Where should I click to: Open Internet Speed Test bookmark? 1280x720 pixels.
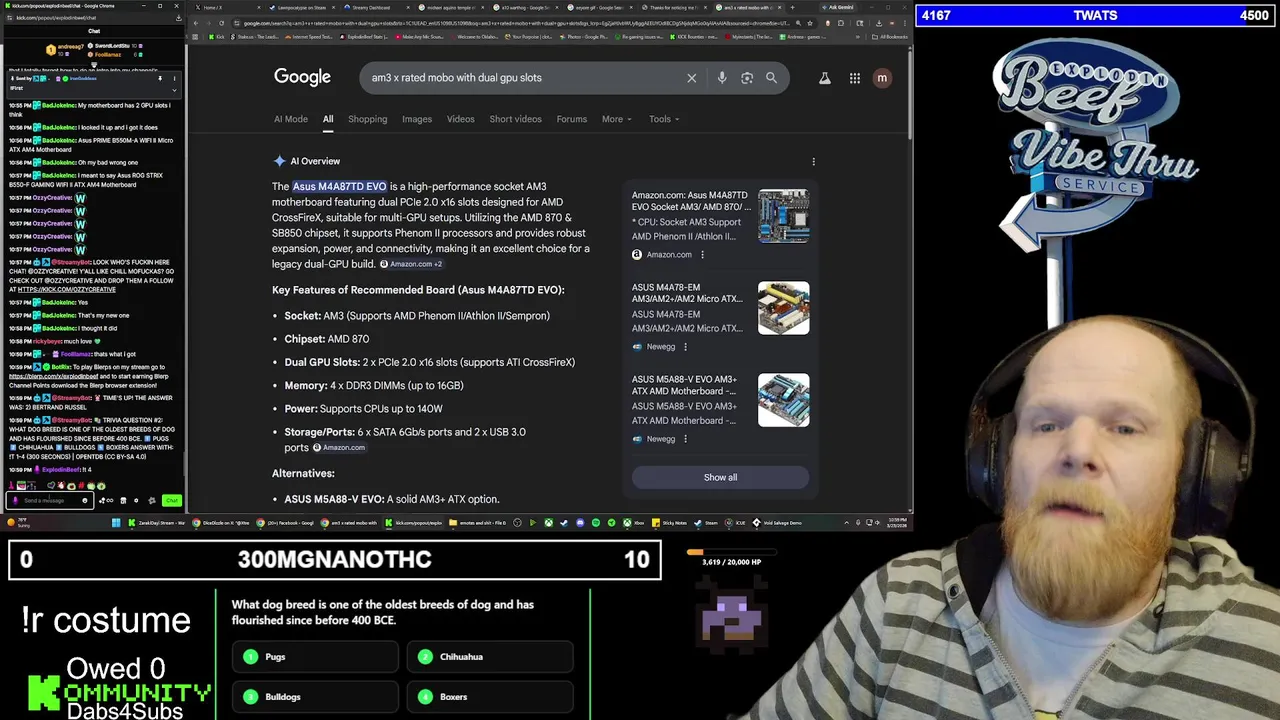(310, 37)
